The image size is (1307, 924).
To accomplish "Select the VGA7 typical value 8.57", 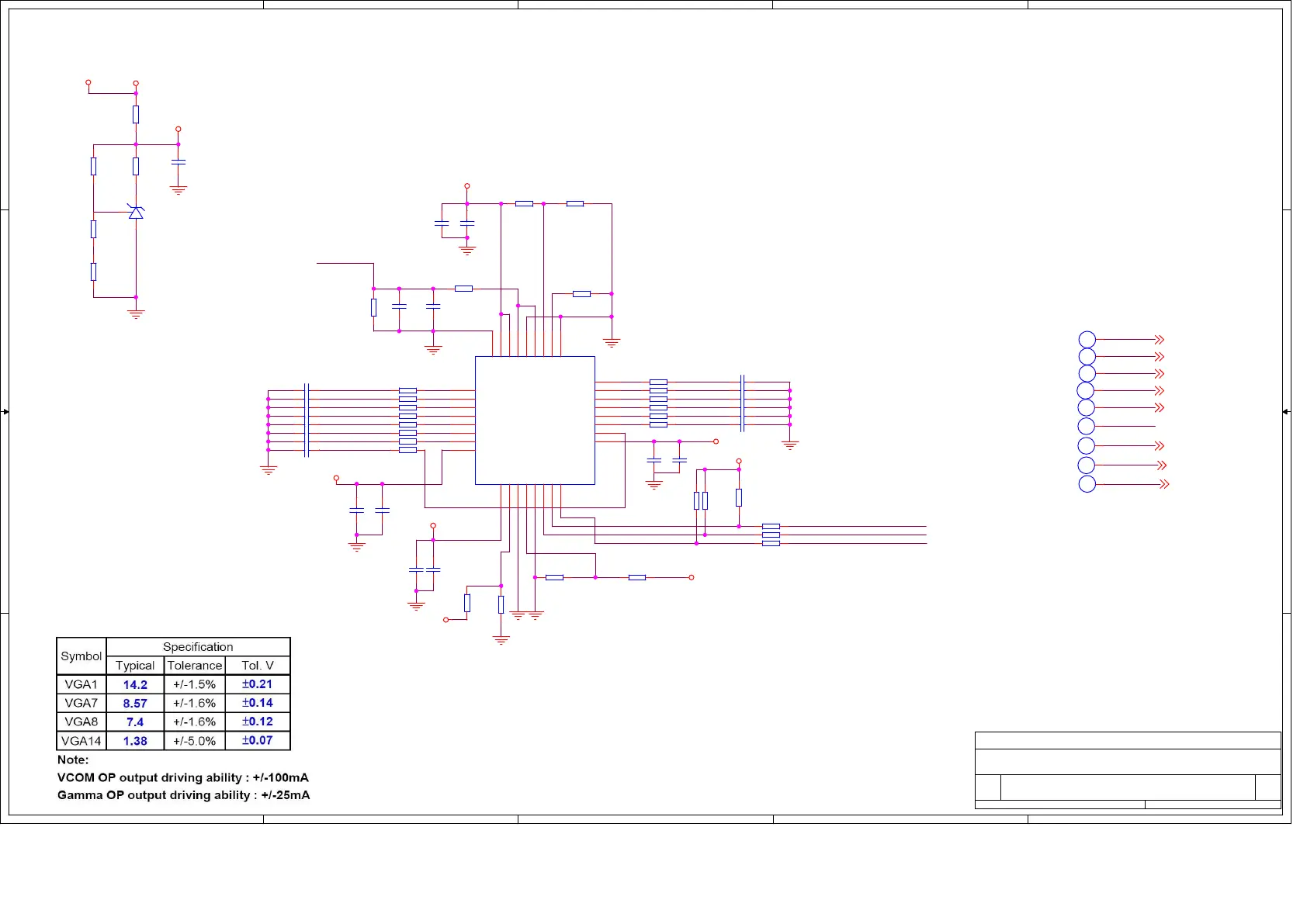I will 135,703.
